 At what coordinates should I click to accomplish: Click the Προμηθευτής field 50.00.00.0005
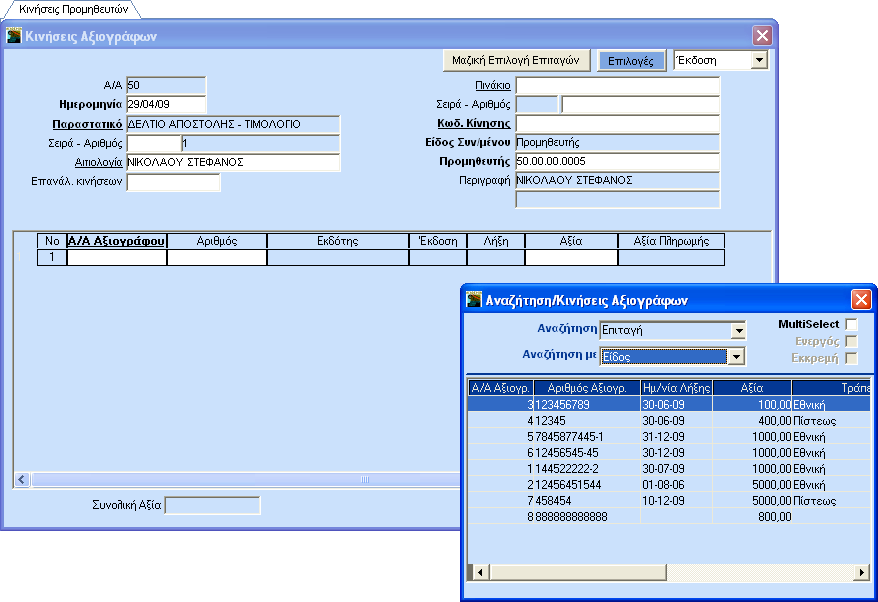coord(618,161)
